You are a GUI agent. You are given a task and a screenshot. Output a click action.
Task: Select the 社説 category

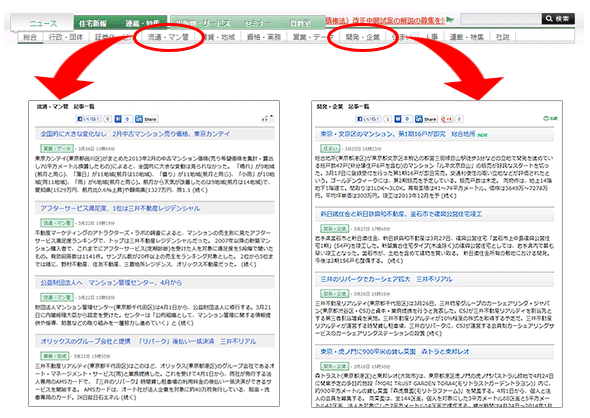[x=502, y=37]
